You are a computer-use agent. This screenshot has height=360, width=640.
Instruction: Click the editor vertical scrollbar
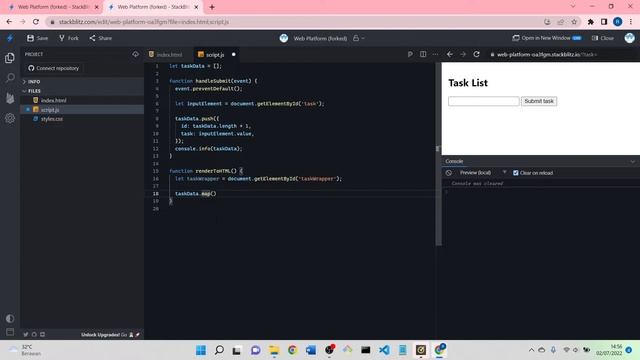[x=439, y=155]
